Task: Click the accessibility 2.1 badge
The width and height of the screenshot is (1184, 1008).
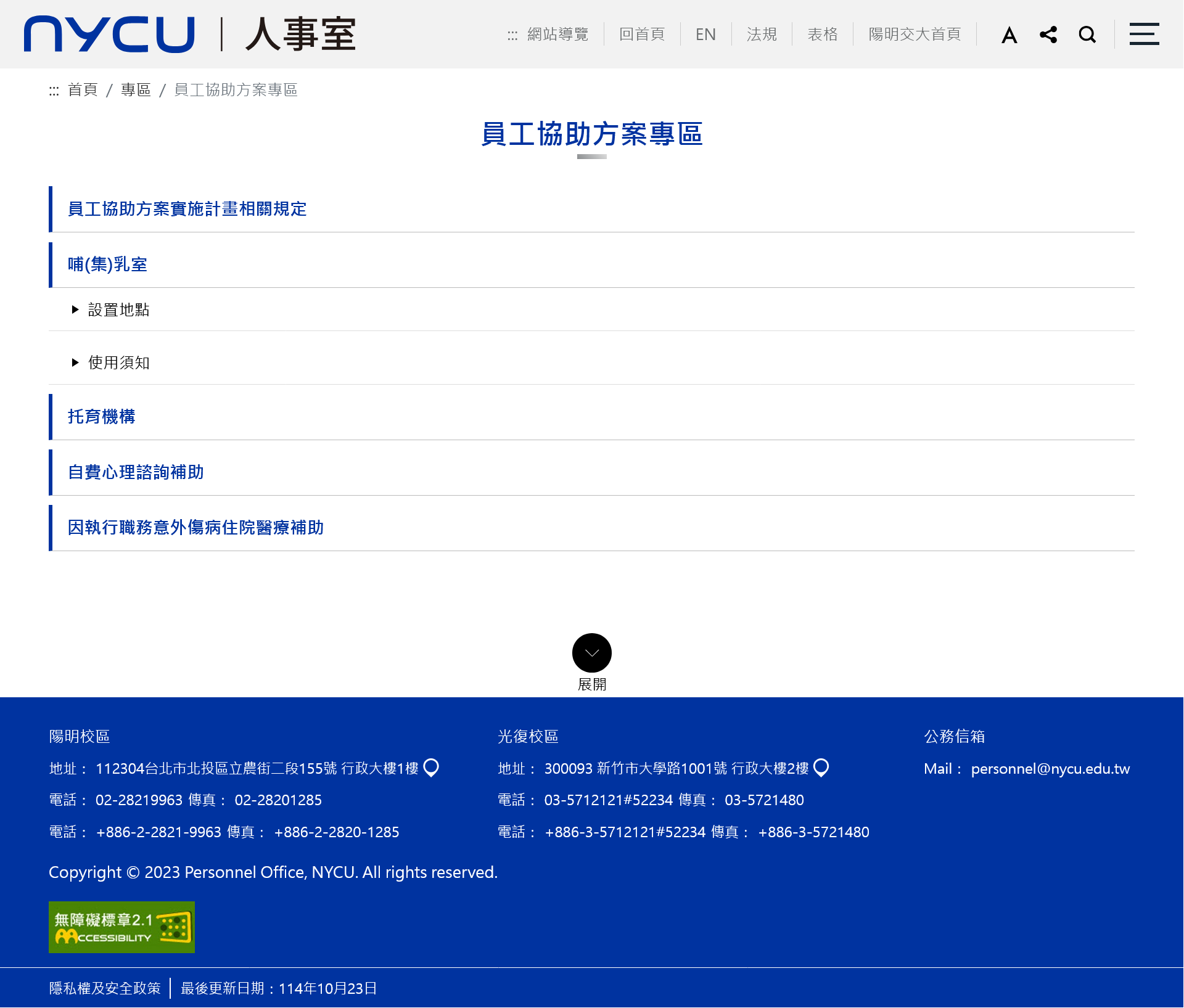Action: click(121, 927)
